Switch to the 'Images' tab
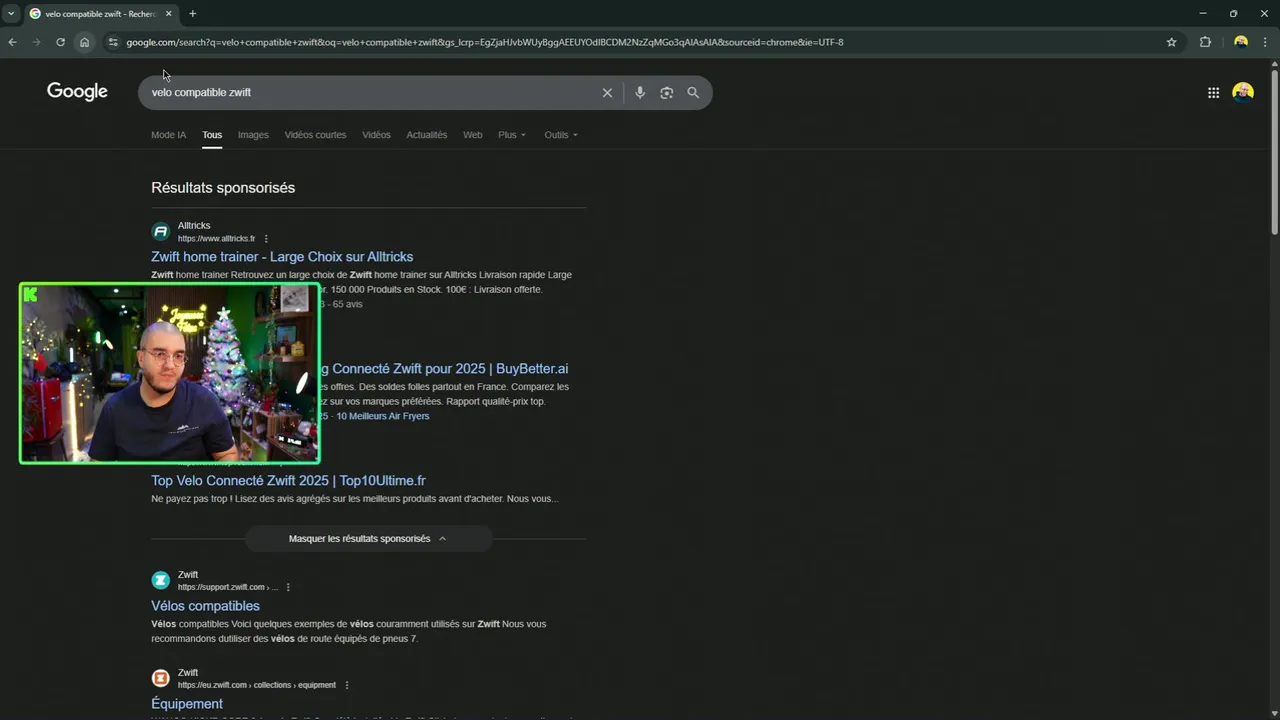Viewport: 1280px width, 720px height. (253, 135)
